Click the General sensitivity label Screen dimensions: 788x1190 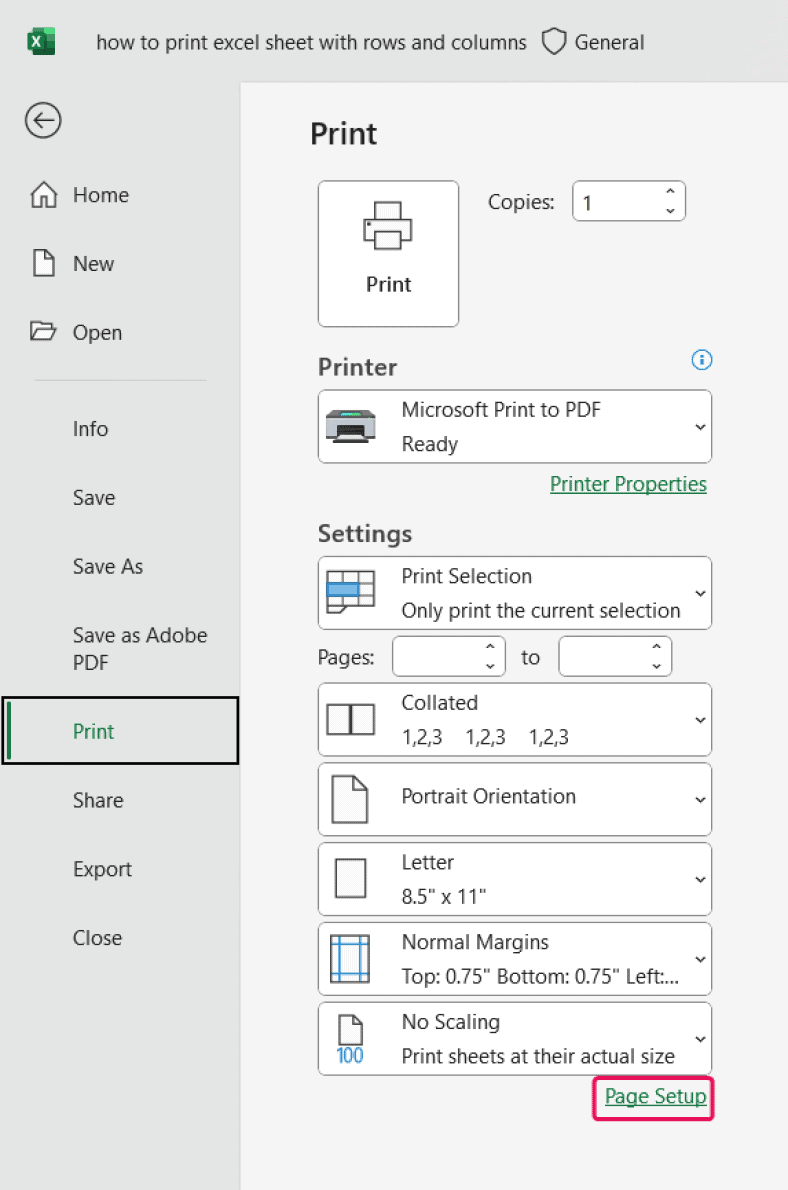[x=608, y=42]
